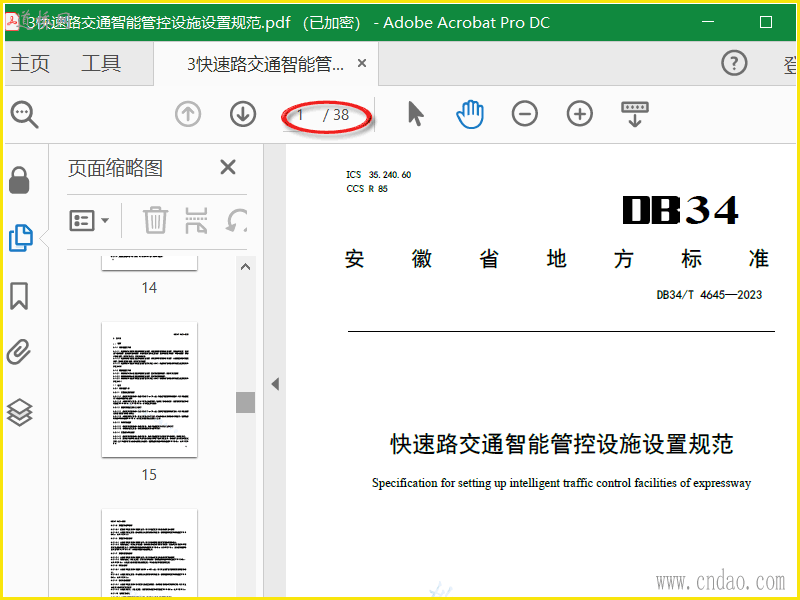
Task: Zoom in with the plus icon
Action: [x=580, y=114]
